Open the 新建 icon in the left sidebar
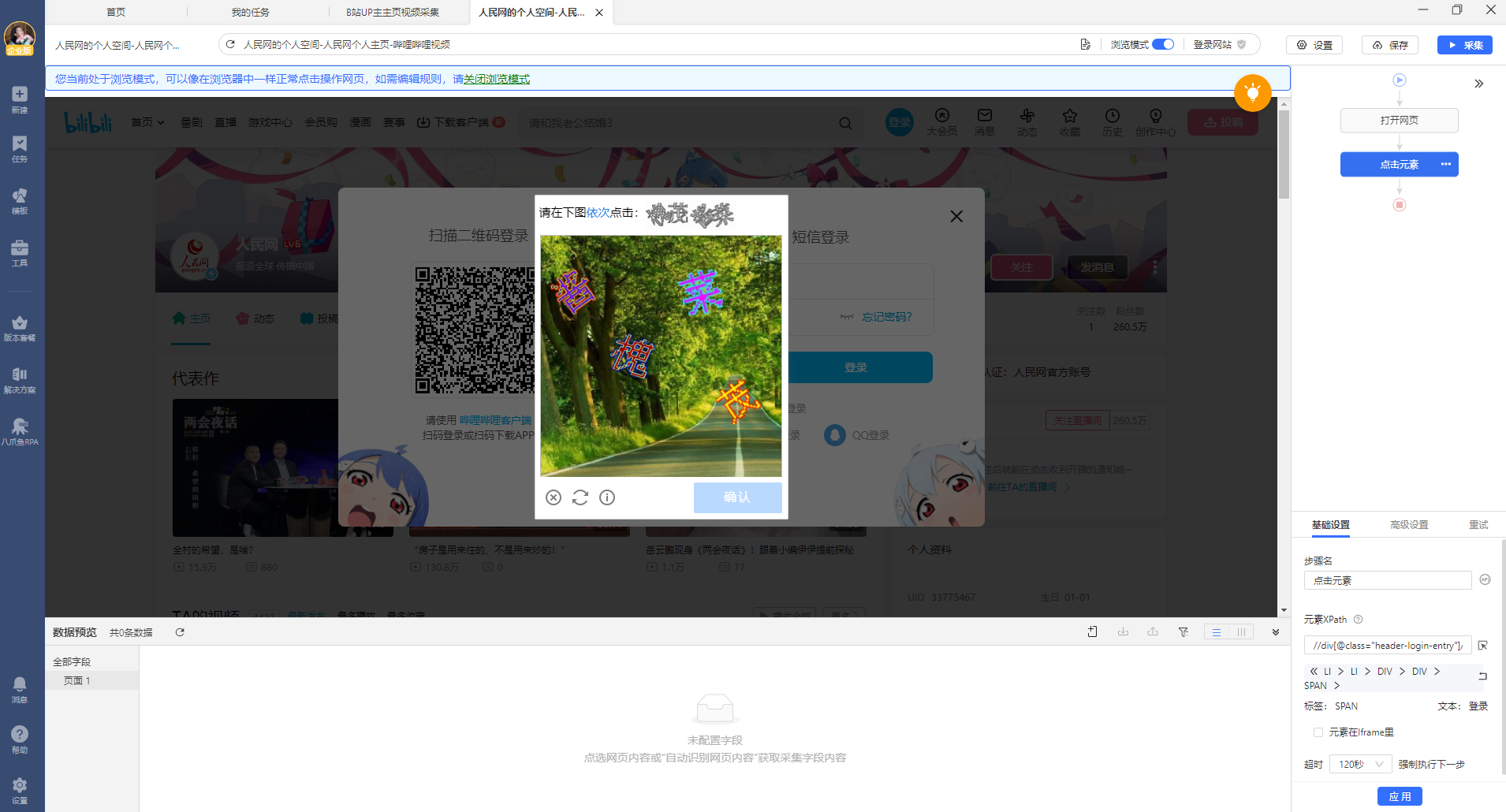 click(x=20, y=99)
